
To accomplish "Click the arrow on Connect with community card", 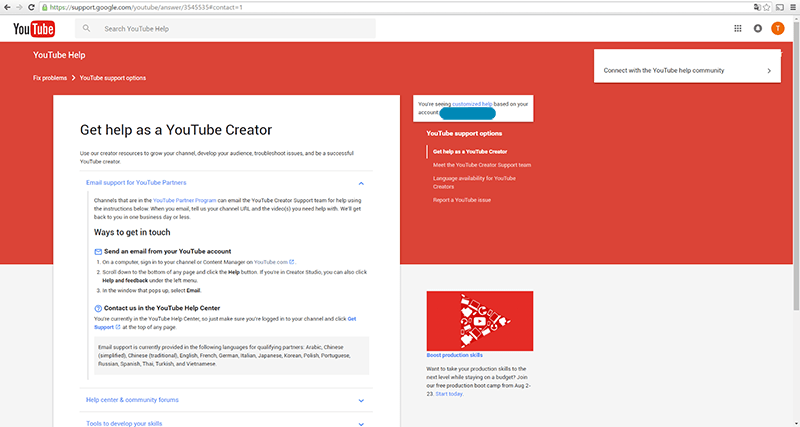I will 769,71.
